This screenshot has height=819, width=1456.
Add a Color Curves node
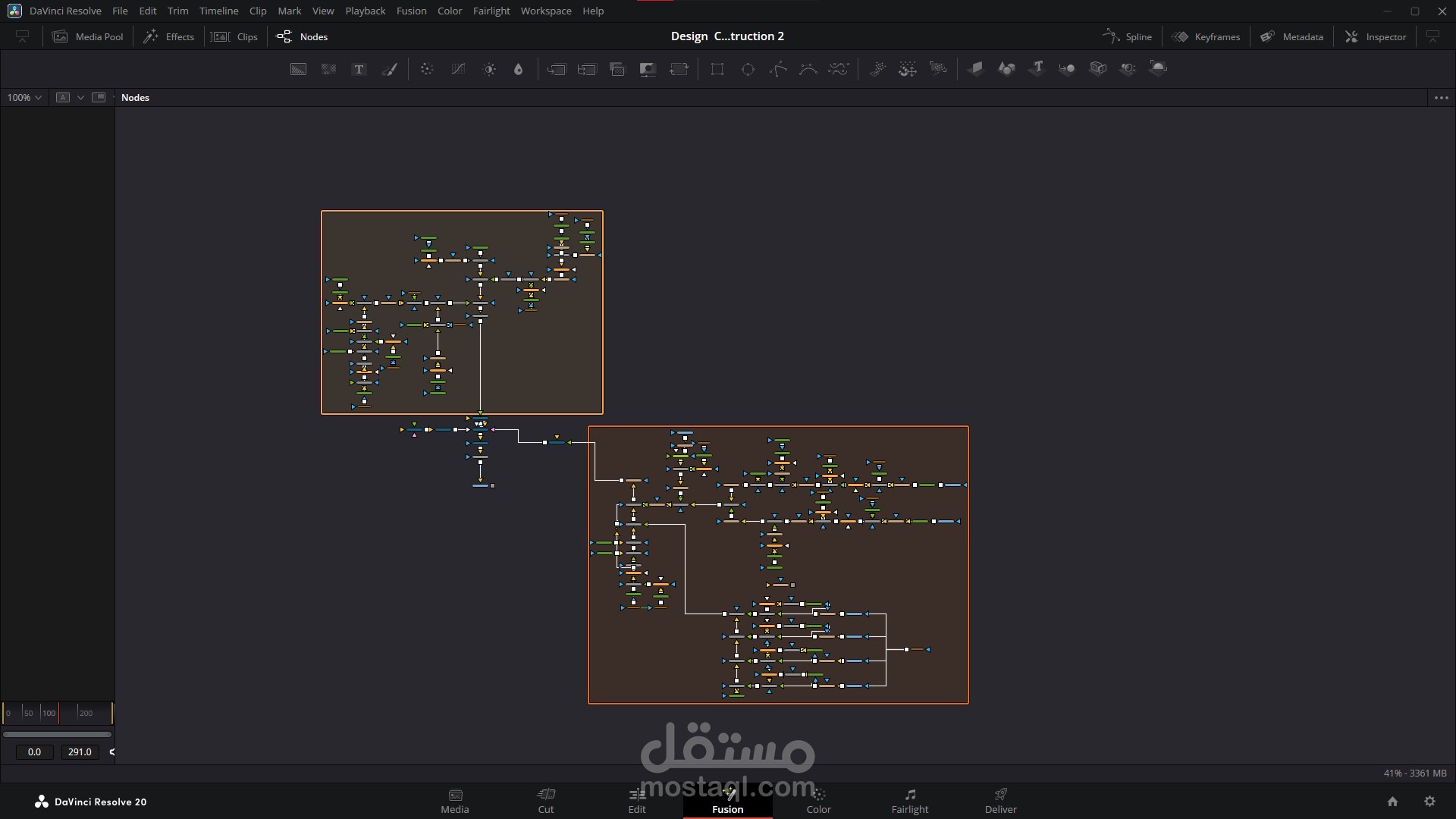458,69
